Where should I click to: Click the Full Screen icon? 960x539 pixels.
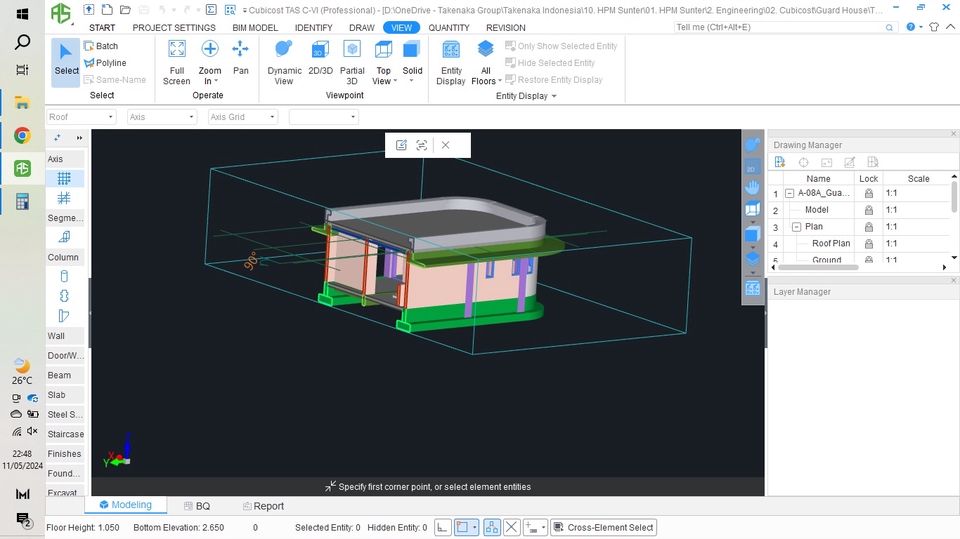click(176, 50)
